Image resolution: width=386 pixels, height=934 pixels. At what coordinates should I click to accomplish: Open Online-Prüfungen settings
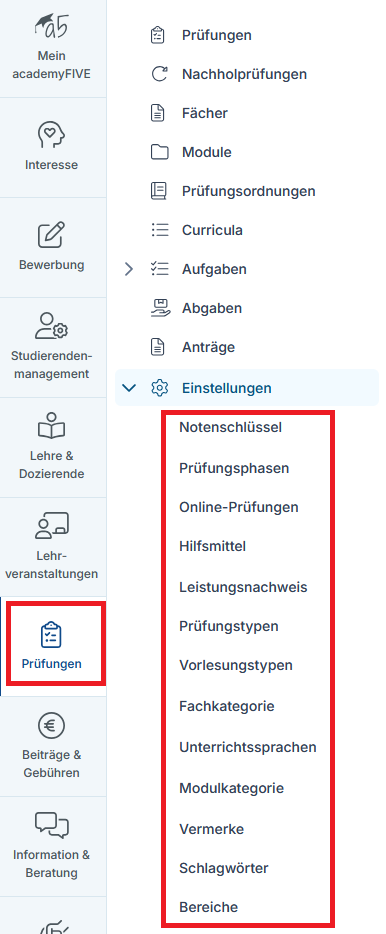click(239, 507)
